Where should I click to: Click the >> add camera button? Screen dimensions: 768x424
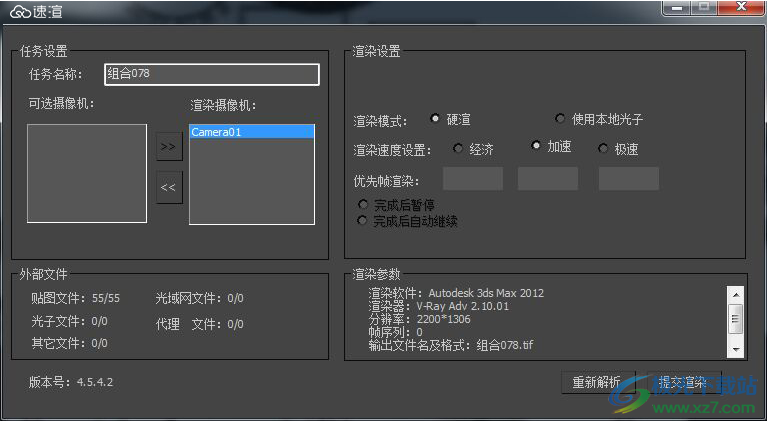point(168,146)
